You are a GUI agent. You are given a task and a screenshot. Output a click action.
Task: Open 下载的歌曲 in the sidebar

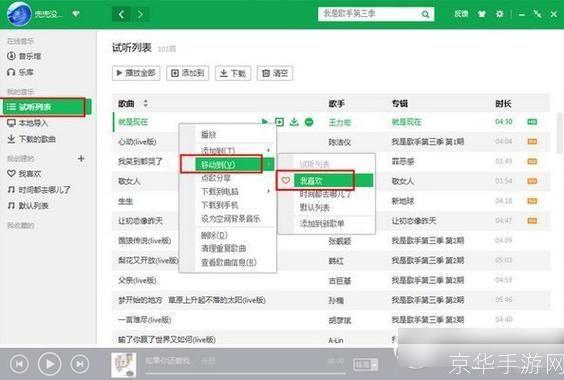tap(32, 139)
